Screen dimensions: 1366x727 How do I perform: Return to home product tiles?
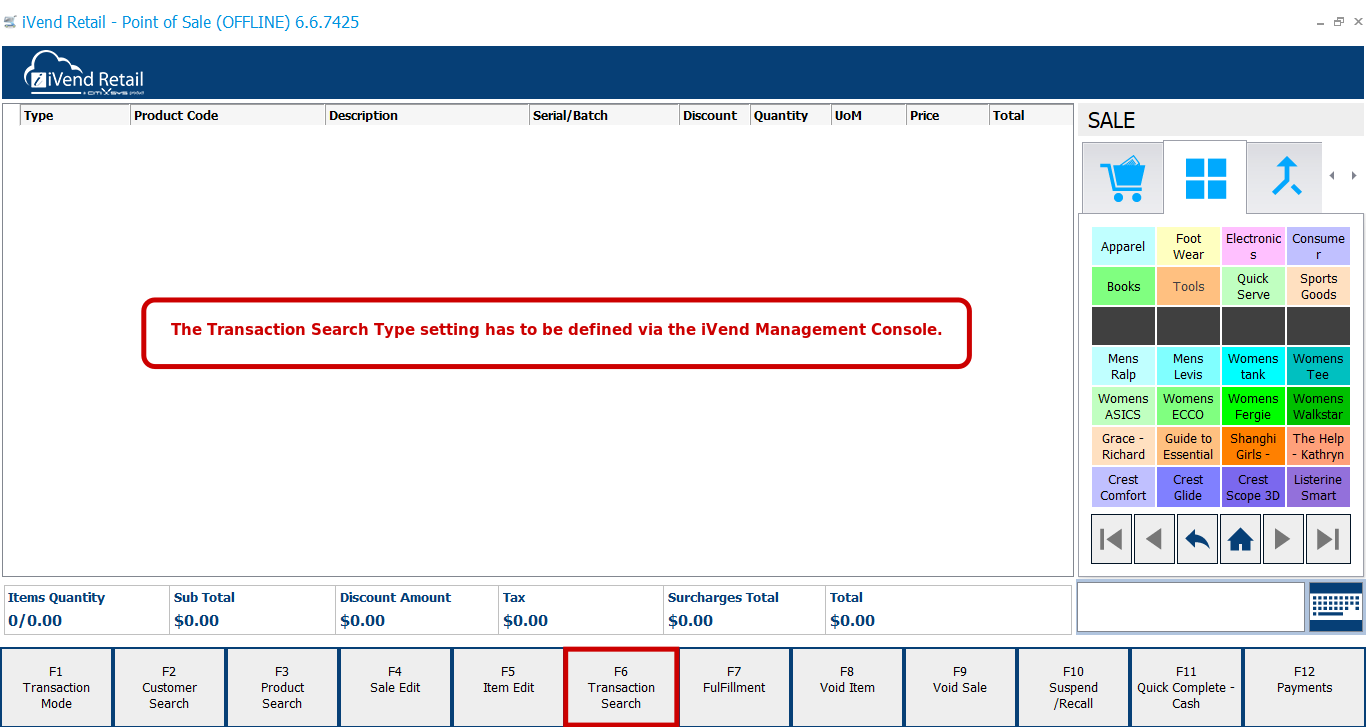point(1240,540)
